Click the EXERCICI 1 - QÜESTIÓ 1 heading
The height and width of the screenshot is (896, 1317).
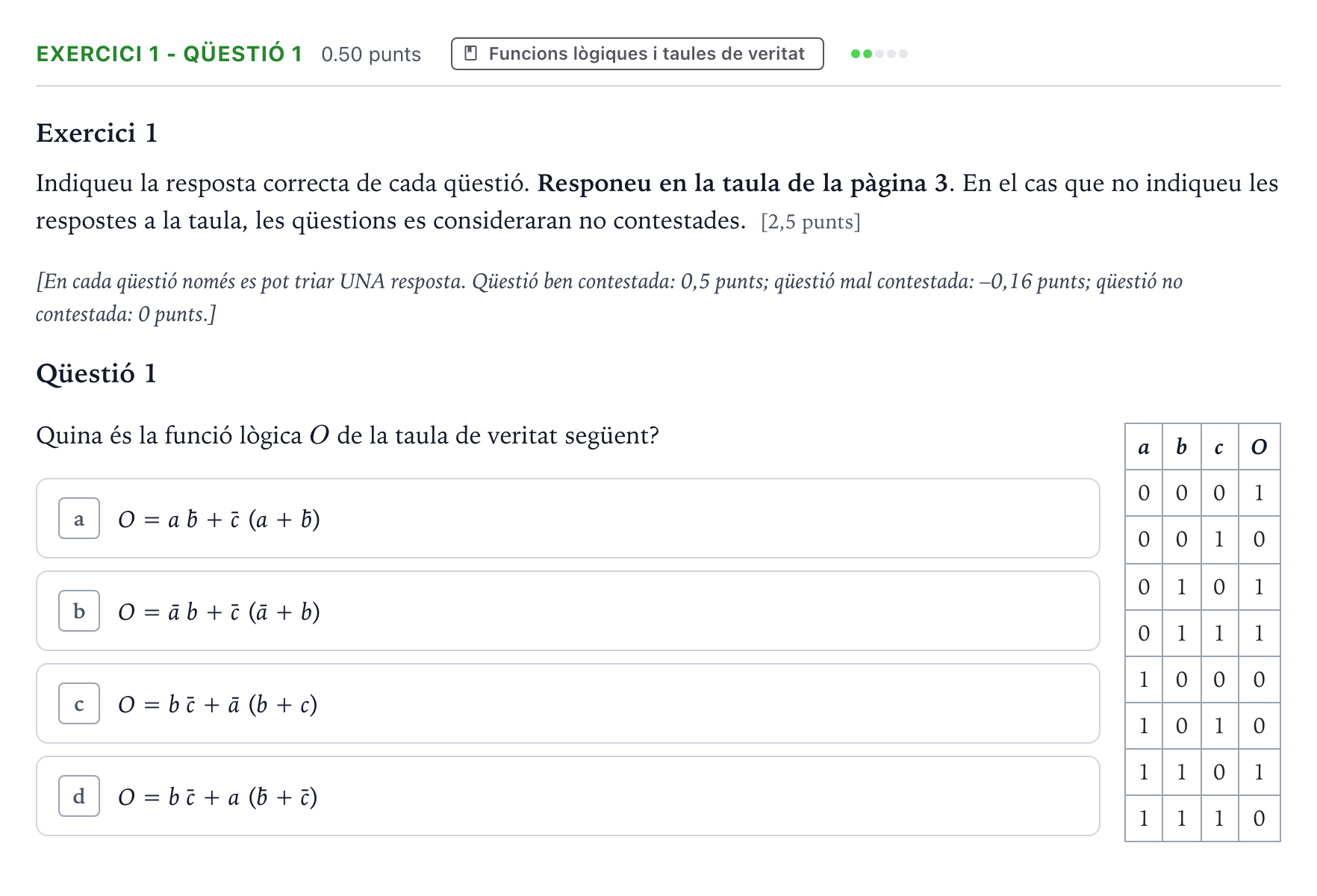tap(169, 54)
